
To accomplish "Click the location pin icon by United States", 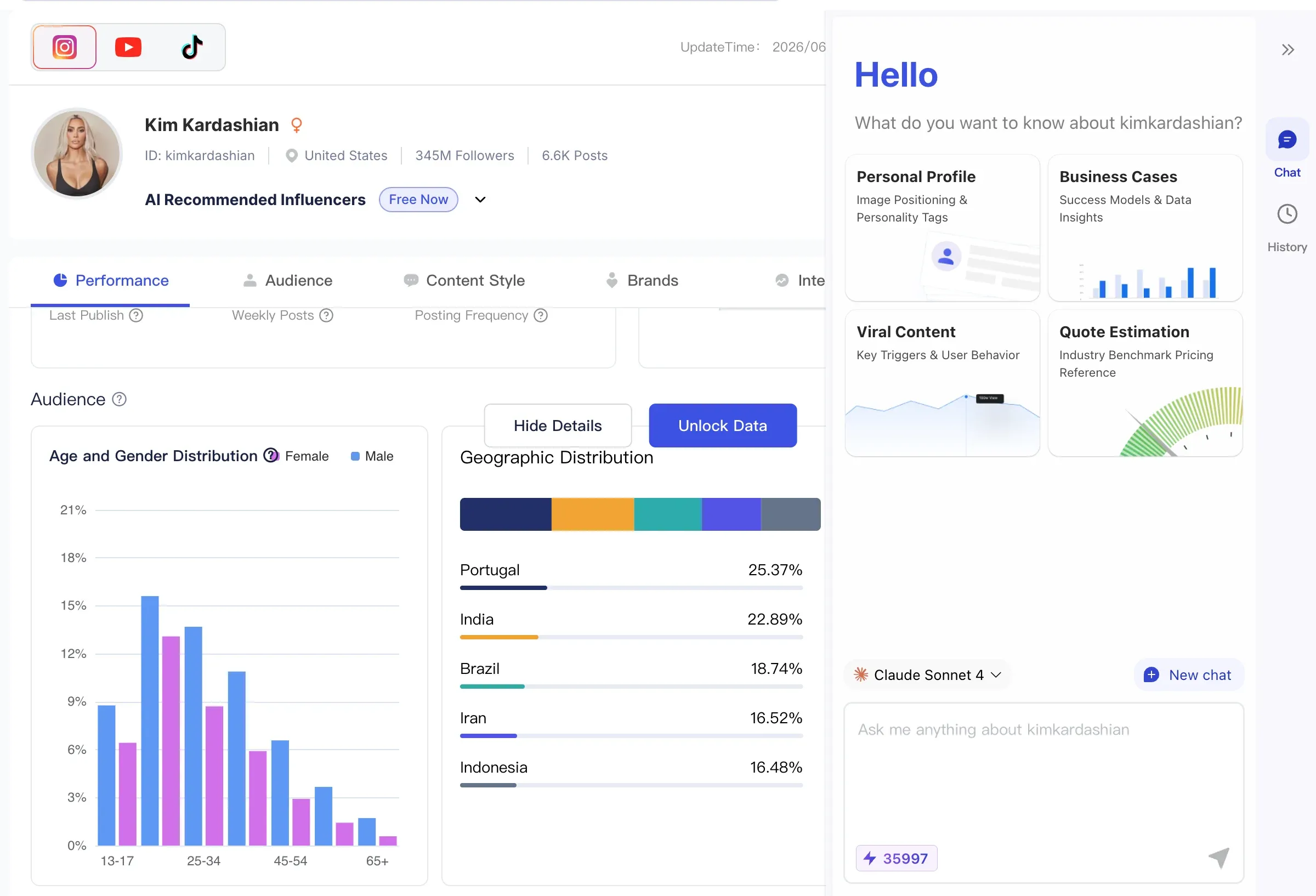I will coord(292,156).
